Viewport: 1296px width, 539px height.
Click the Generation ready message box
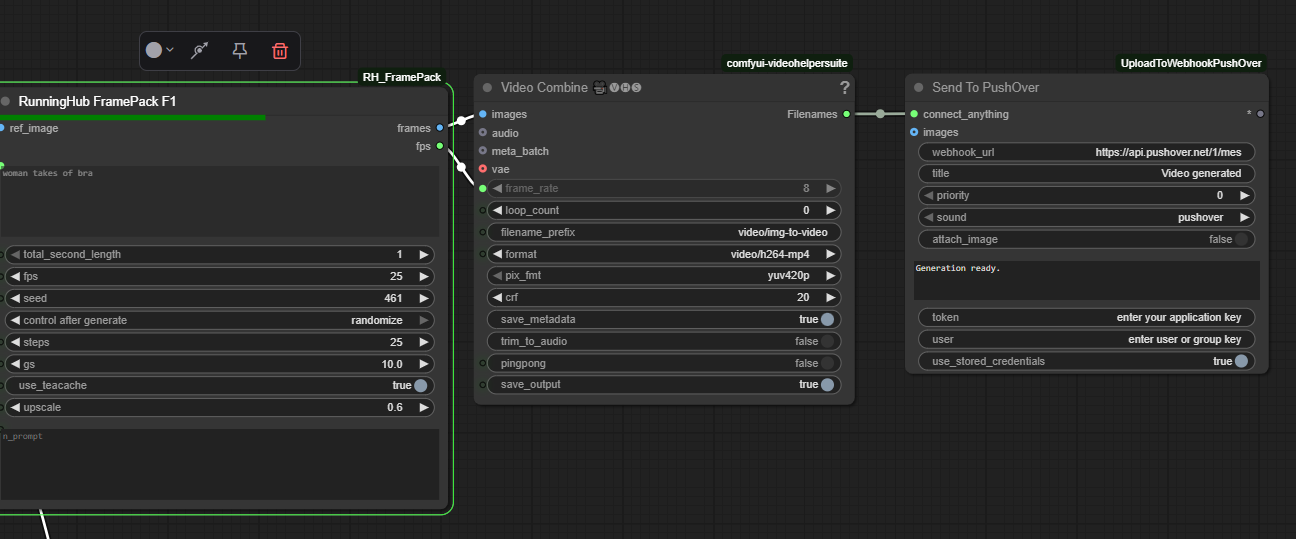click(1086, 280)
